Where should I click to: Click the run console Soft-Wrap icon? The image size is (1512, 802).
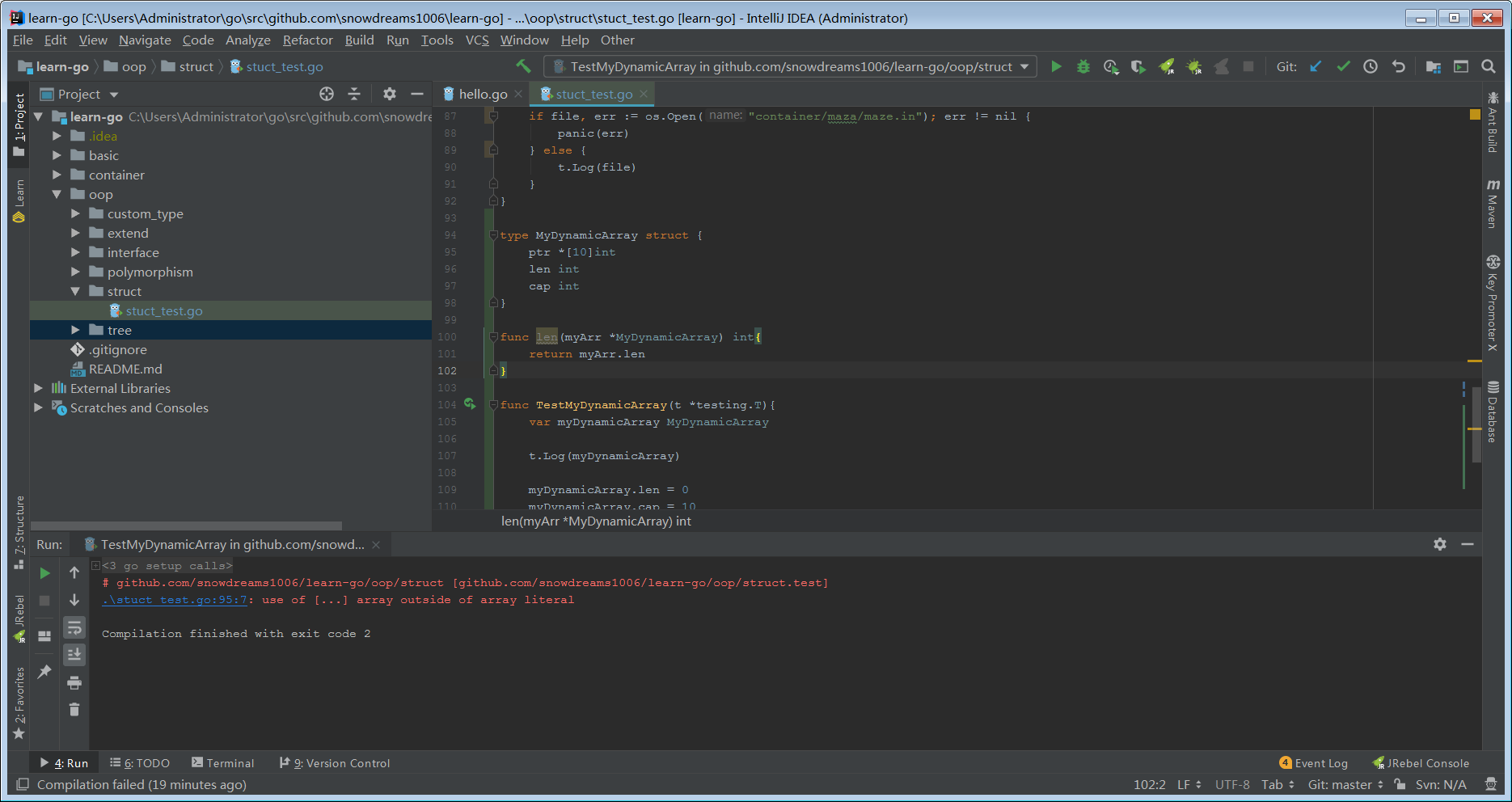click(74, 627)
